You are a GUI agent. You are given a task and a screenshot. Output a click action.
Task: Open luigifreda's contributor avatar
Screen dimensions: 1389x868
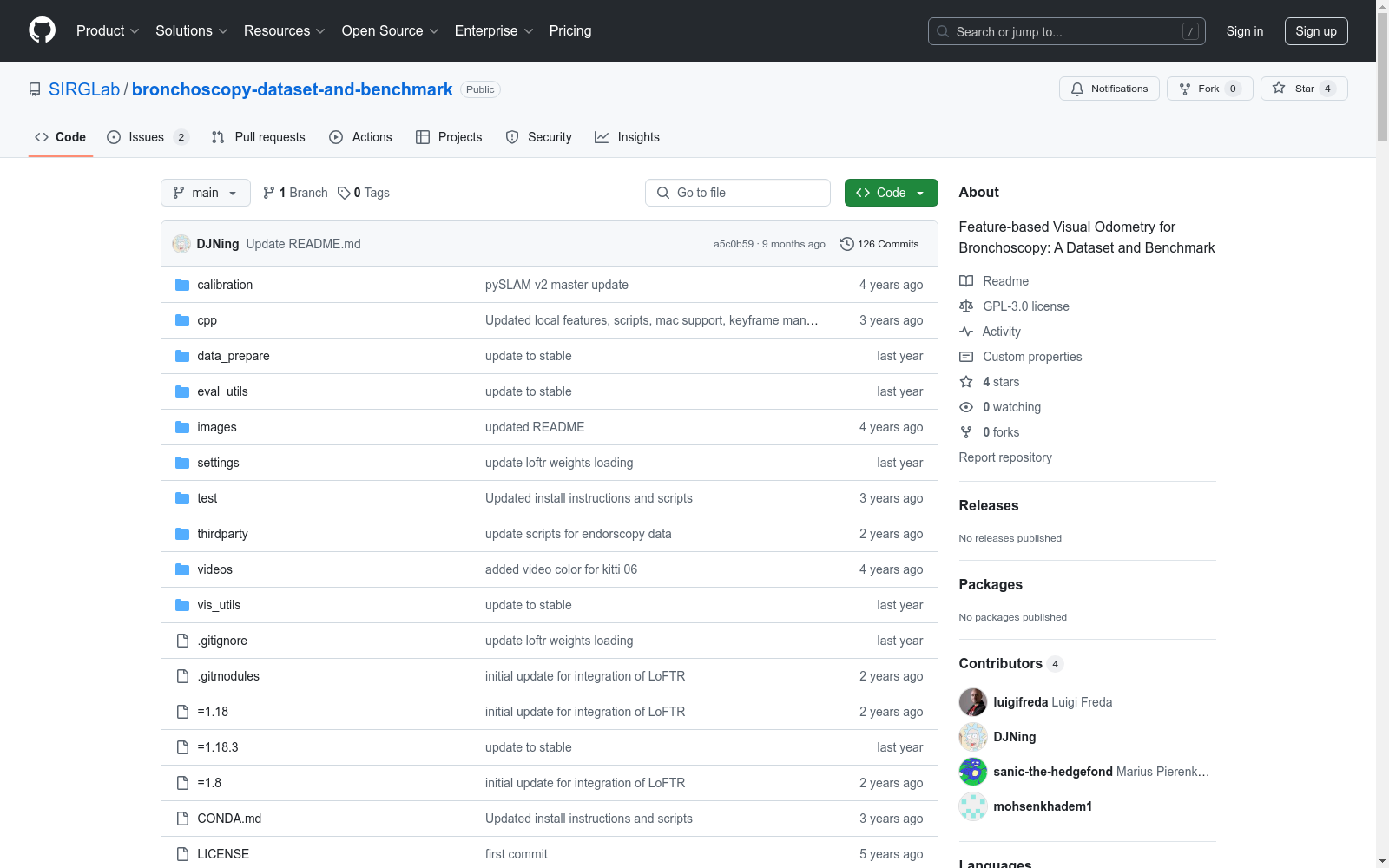(x=973, y=702)
